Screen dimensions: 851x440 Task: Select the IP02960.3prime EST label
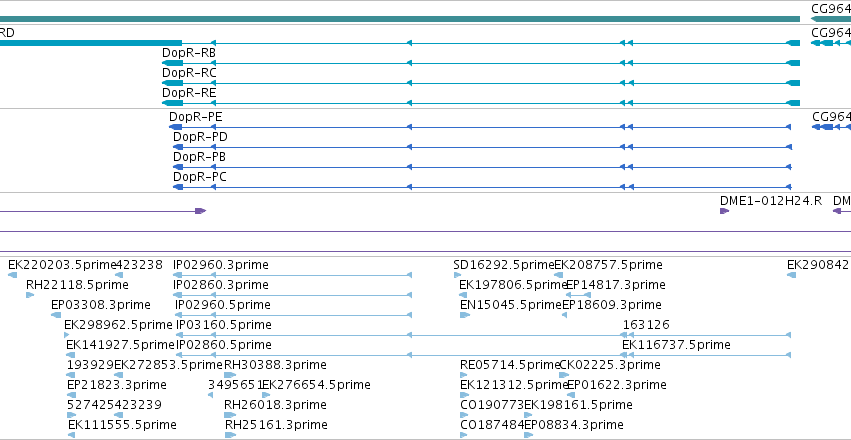coord(221,265)
